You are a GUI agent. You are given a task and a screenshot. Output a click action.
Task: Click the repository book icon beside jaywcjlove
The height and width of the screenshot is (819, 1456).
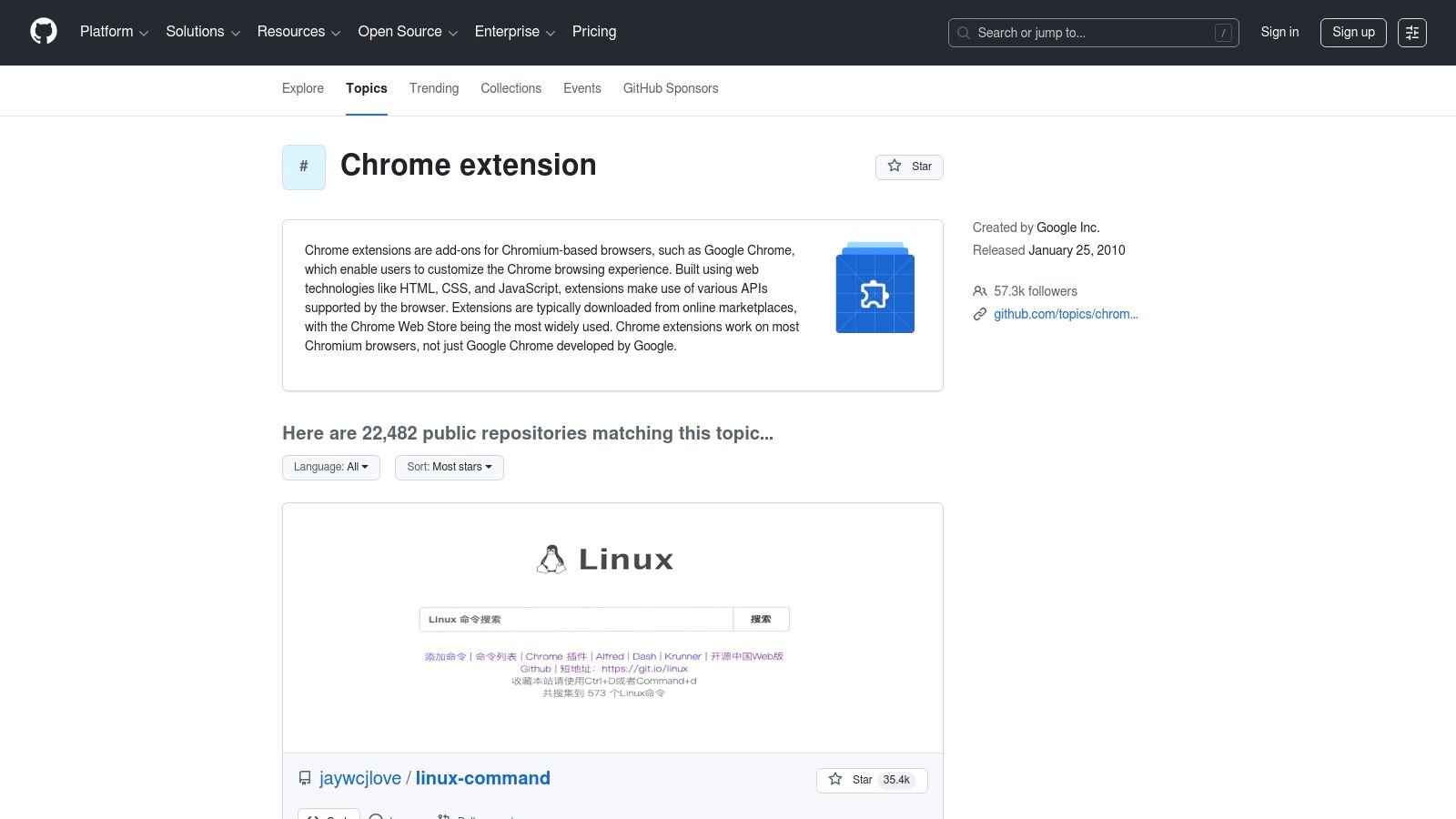305,778
